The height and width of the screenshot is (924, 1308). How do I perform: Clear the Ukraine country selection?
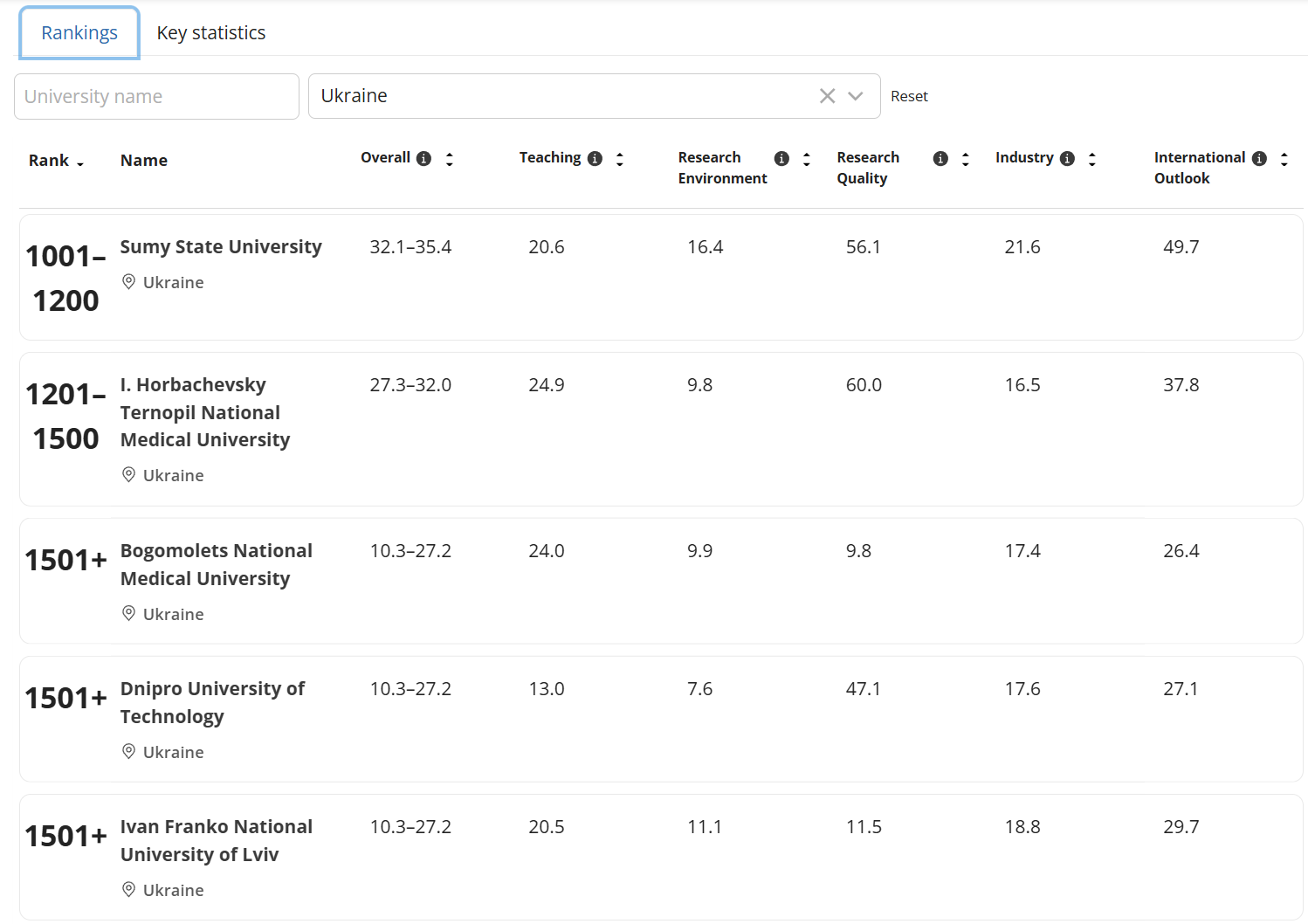tap(827, 96)
